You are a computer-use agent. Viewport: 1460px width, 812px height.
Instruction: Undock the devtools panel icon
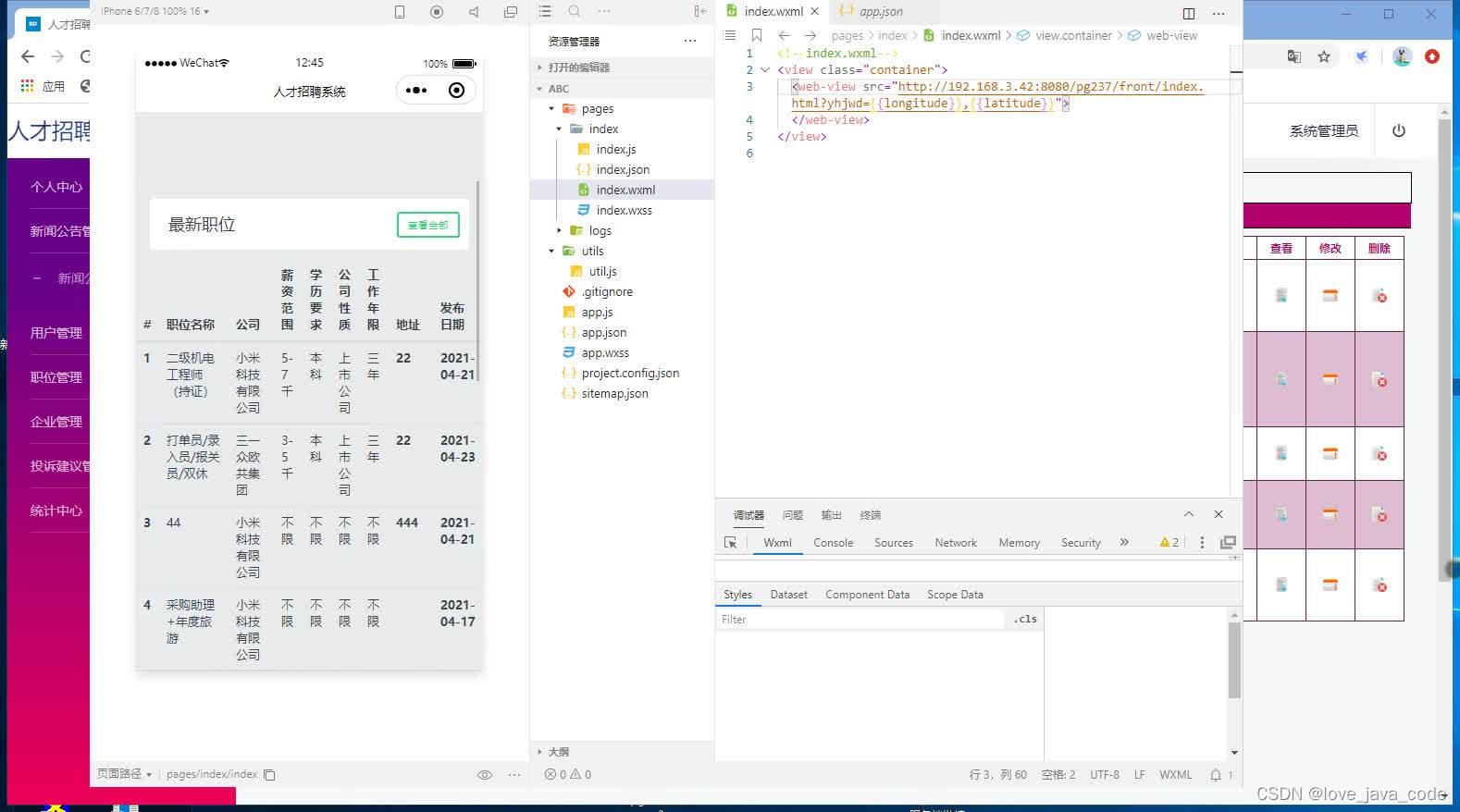tap(1229, 543)
